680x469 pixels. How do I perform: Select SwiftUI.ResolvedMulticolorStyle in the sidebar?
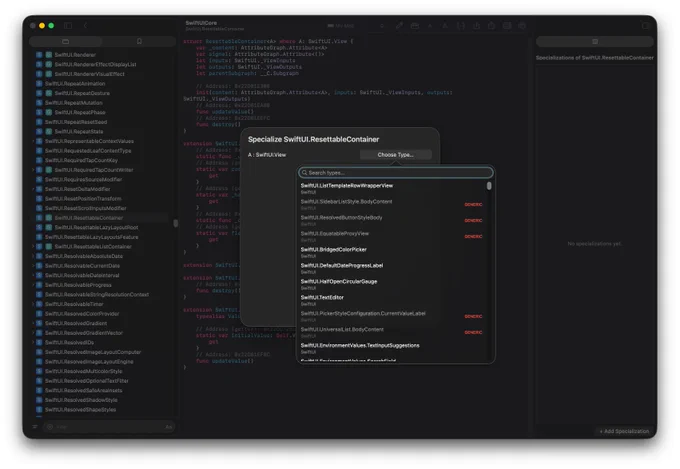tap(99, 371)
